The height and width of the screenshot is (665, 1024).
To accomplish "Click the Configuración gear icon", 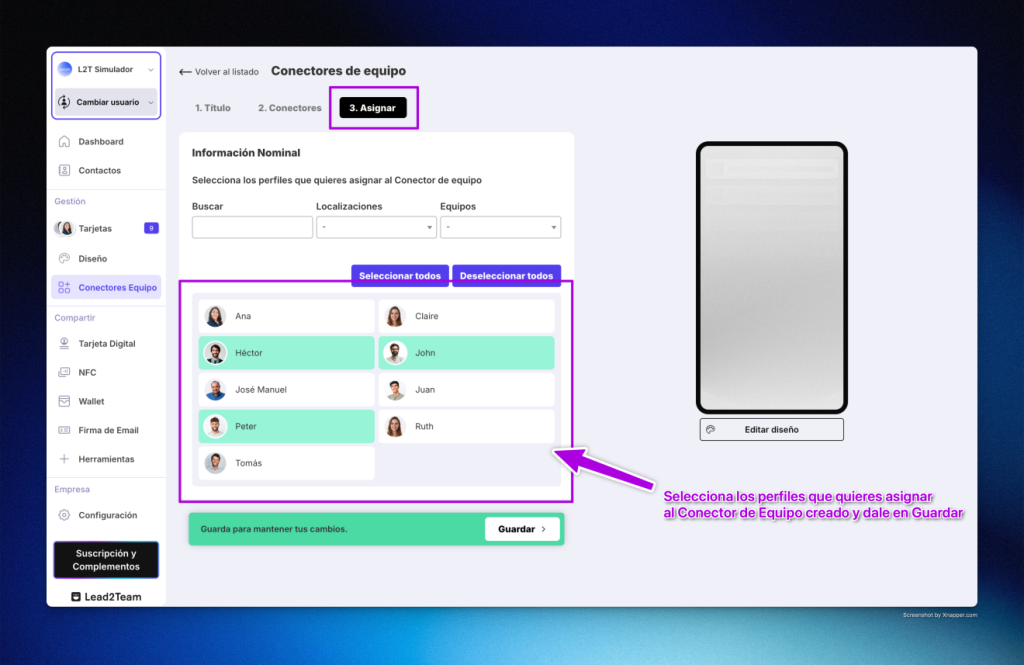I will click(x=64, y=516).
